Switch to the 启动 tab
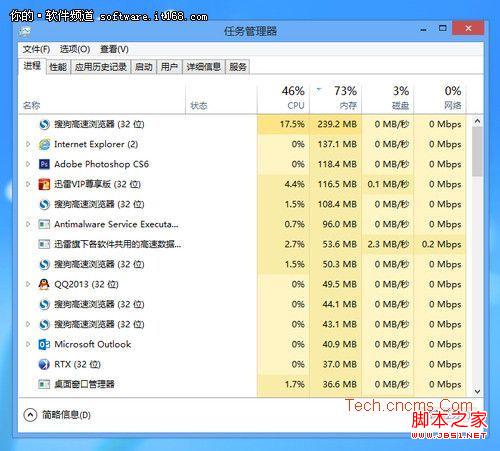Image resolution: width=500 pixels, height=451 pixels. [144, 67]
